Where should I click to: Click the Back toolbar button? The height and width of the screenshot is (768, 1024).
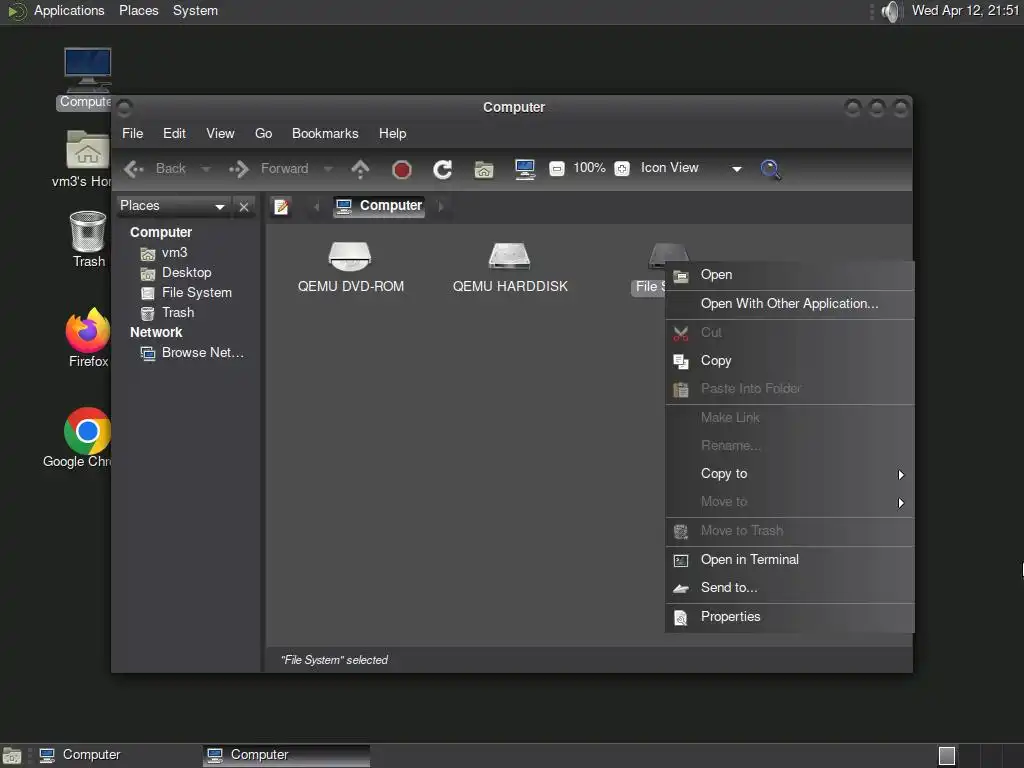coord(155,169)
